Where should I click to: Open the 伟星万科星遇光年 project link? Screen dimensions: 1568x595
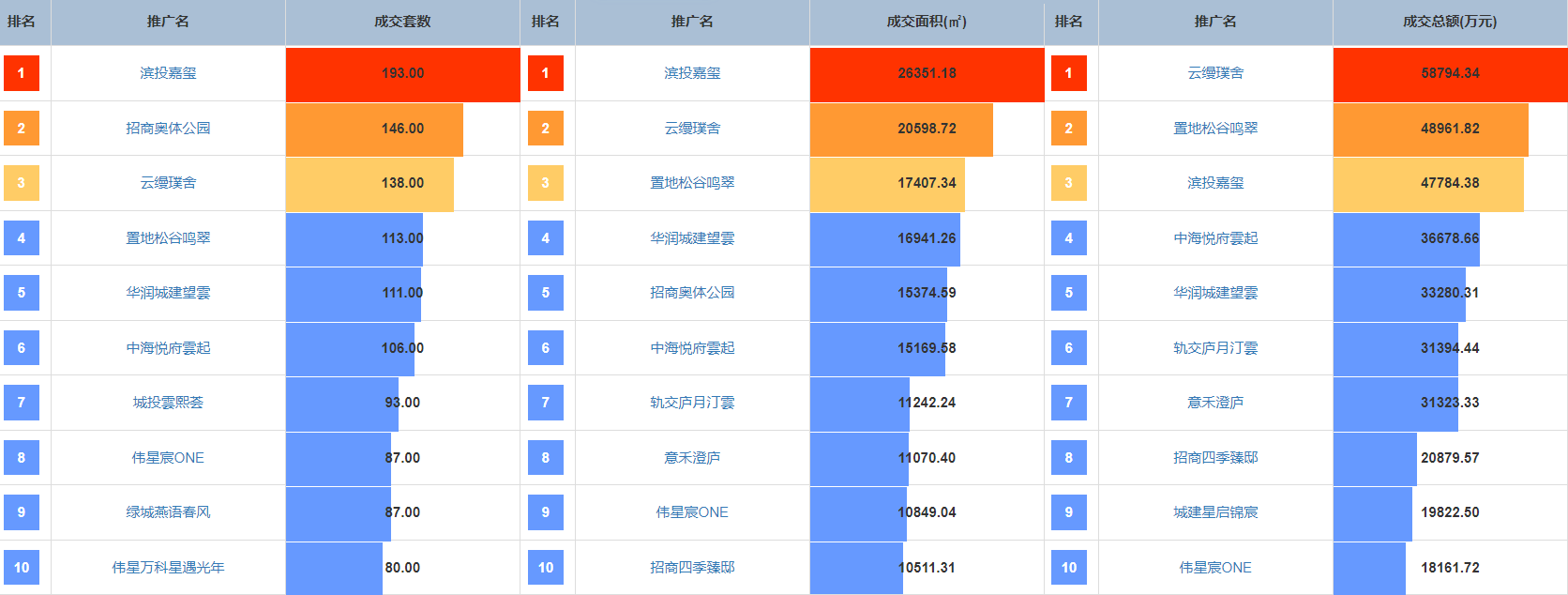[168, 568]
